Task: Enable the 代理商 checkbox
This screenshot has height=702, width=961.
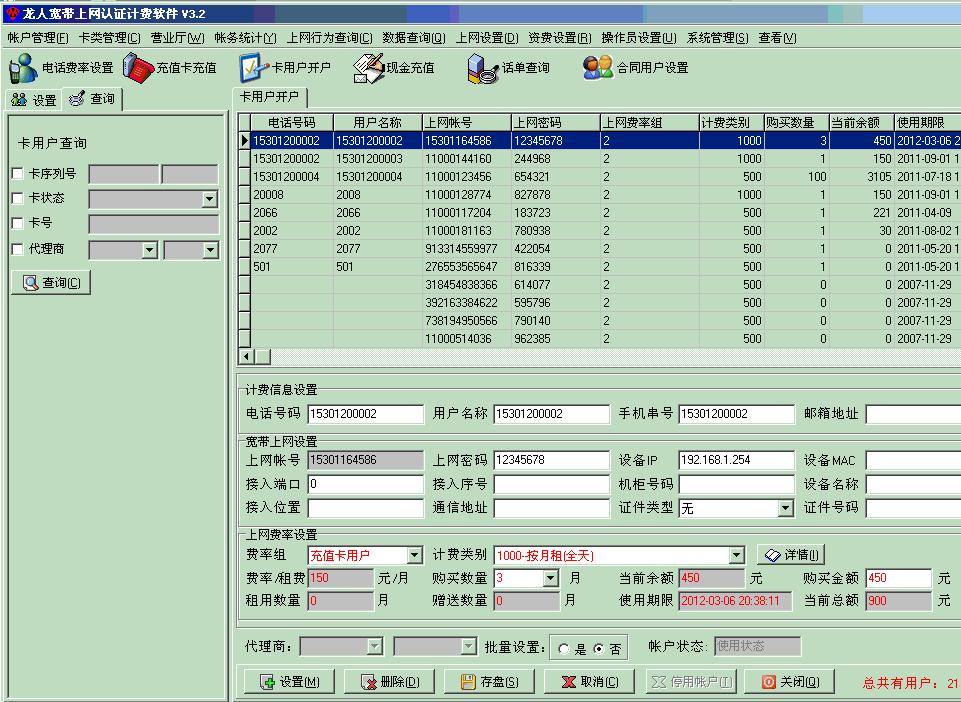Action: [x=18, y=249]
